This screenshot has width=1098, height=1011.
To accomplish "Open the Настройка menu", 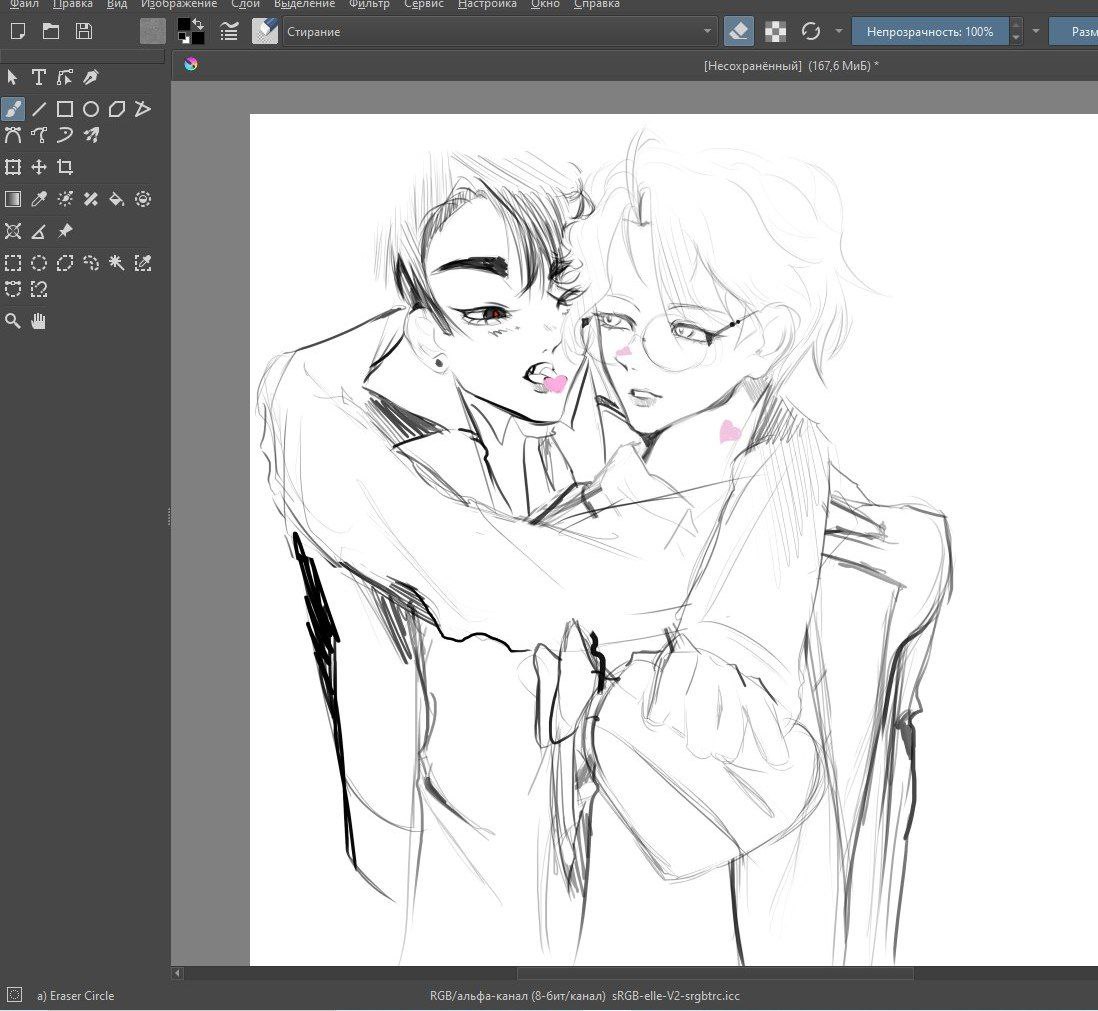I will pyautogui.click(x=487, y=4).
